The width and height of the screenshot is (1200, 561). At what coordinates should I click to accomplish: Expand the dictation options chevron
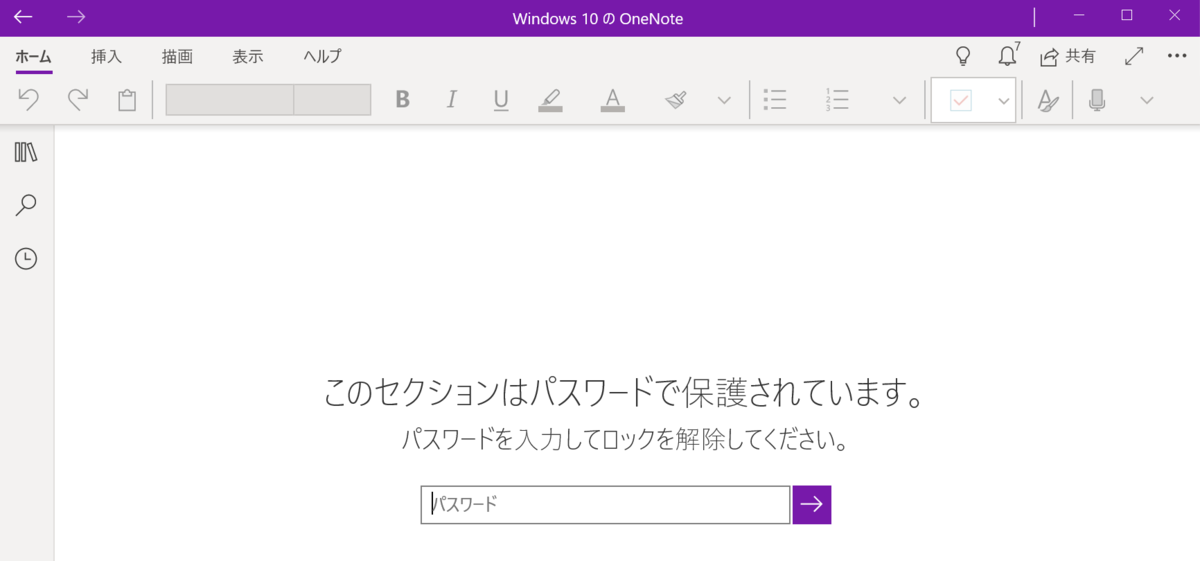pyautogui.click(x=1147, y=100)
